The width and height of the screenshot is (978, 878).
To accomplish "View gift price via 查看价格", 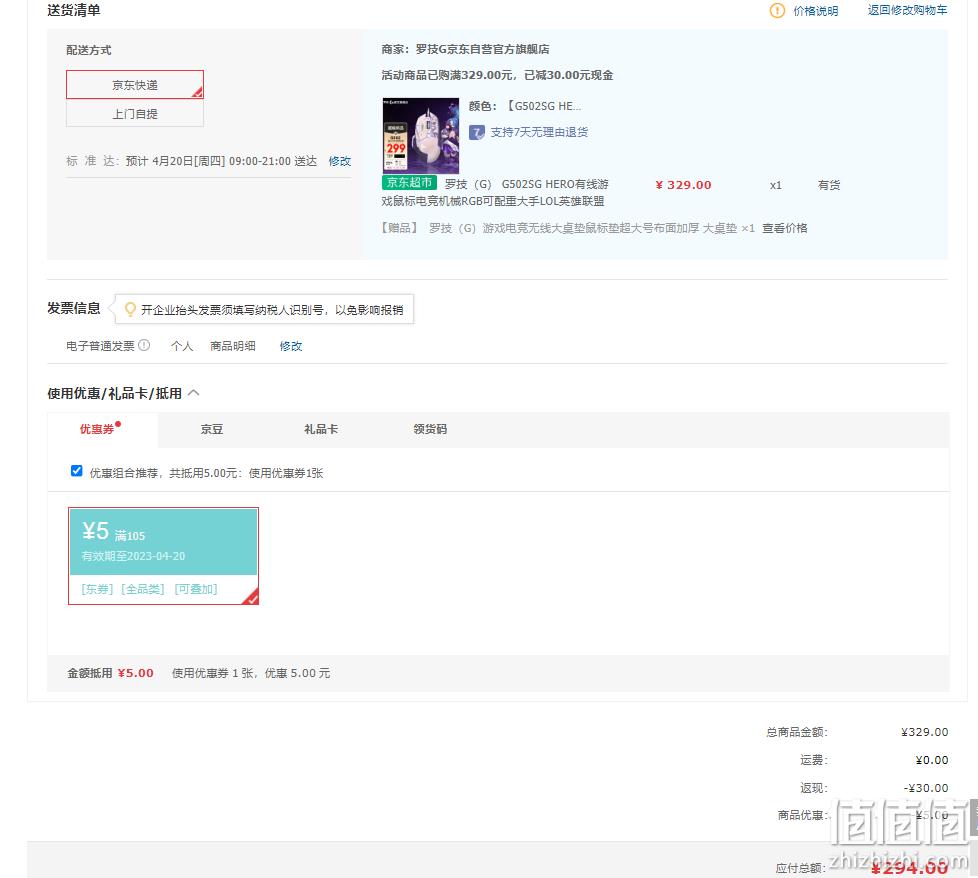I will [785, 228].
